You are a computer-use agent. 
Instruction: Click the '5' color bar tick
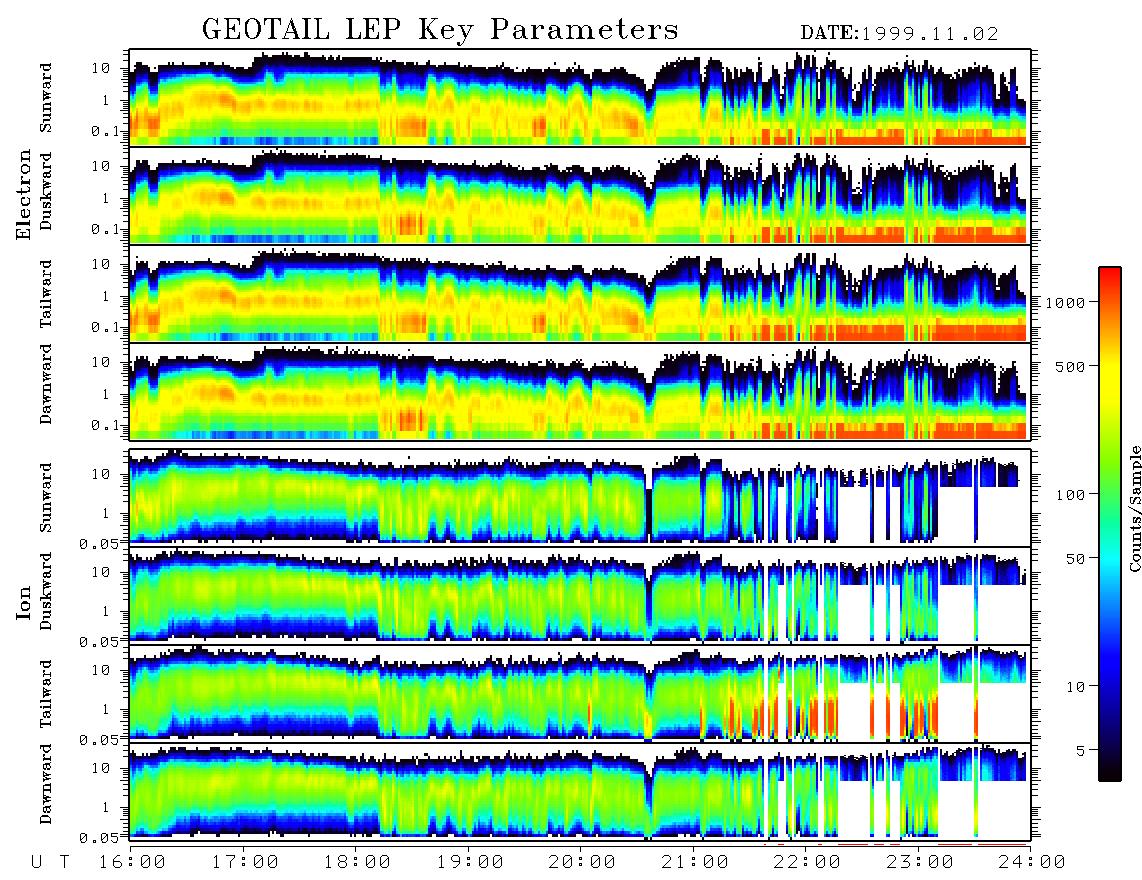coord(1081,750)
